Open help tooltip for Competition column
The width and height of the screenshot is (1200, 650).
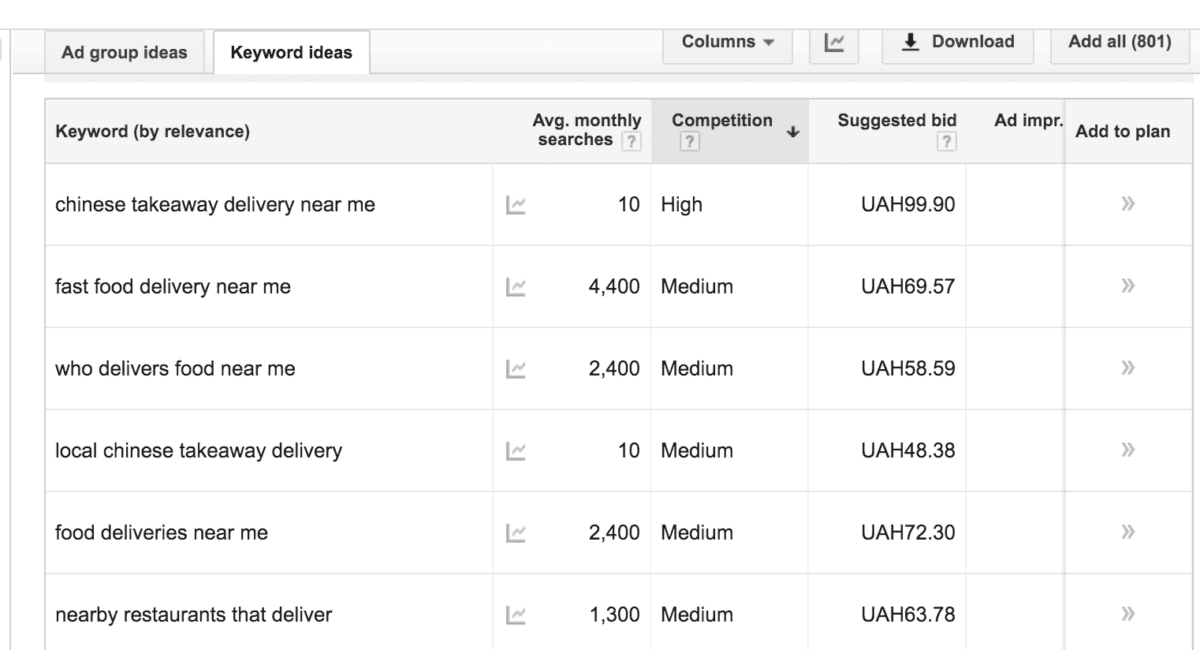pyautogui.click(x=688, y=142)
